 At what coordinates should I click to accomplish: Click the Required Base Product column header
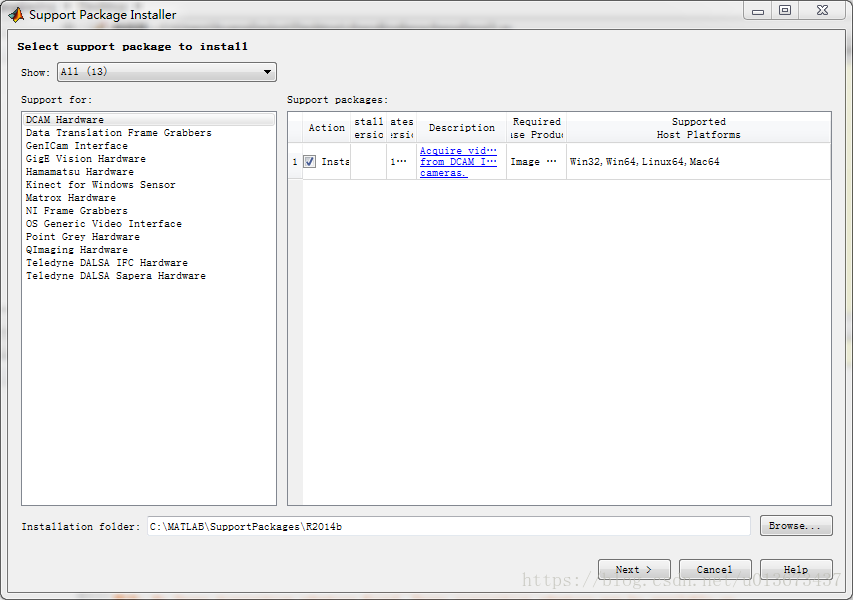tap(536, 128)
